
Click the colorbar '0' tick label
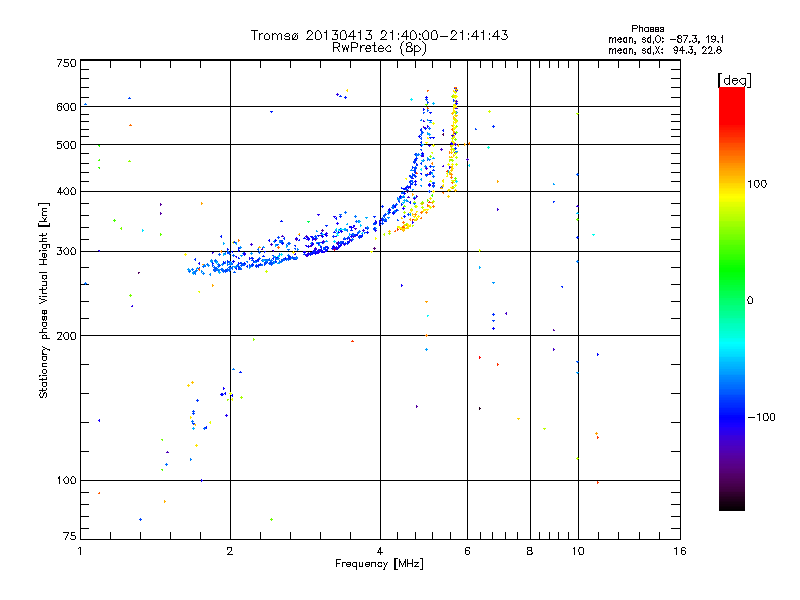[750, 301]
